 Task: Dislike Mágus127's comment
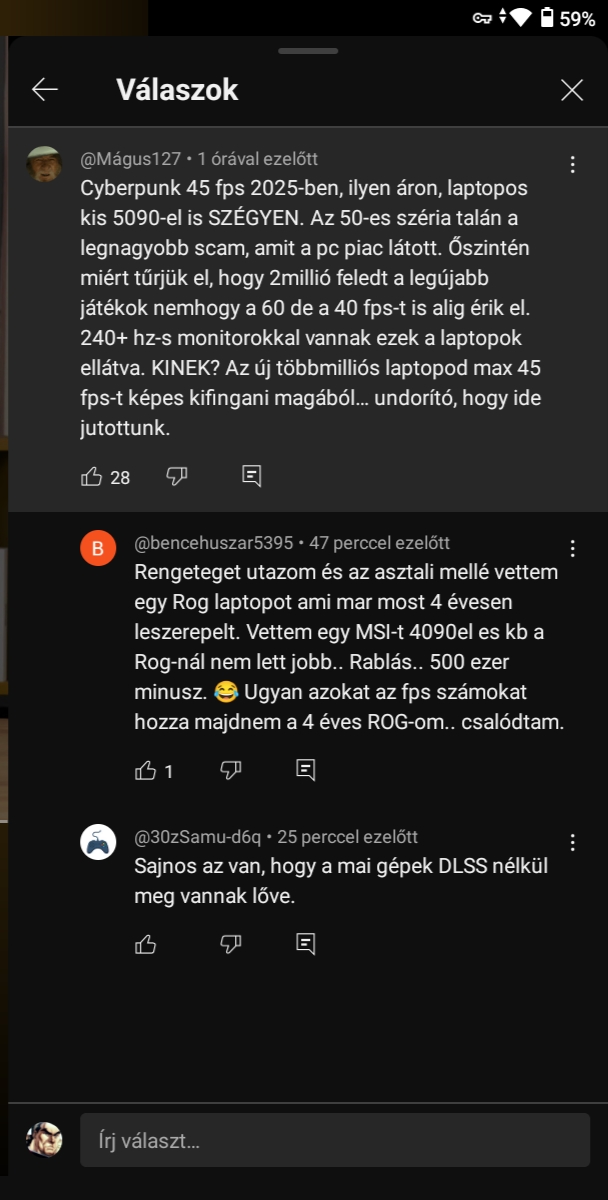[177, 476]
